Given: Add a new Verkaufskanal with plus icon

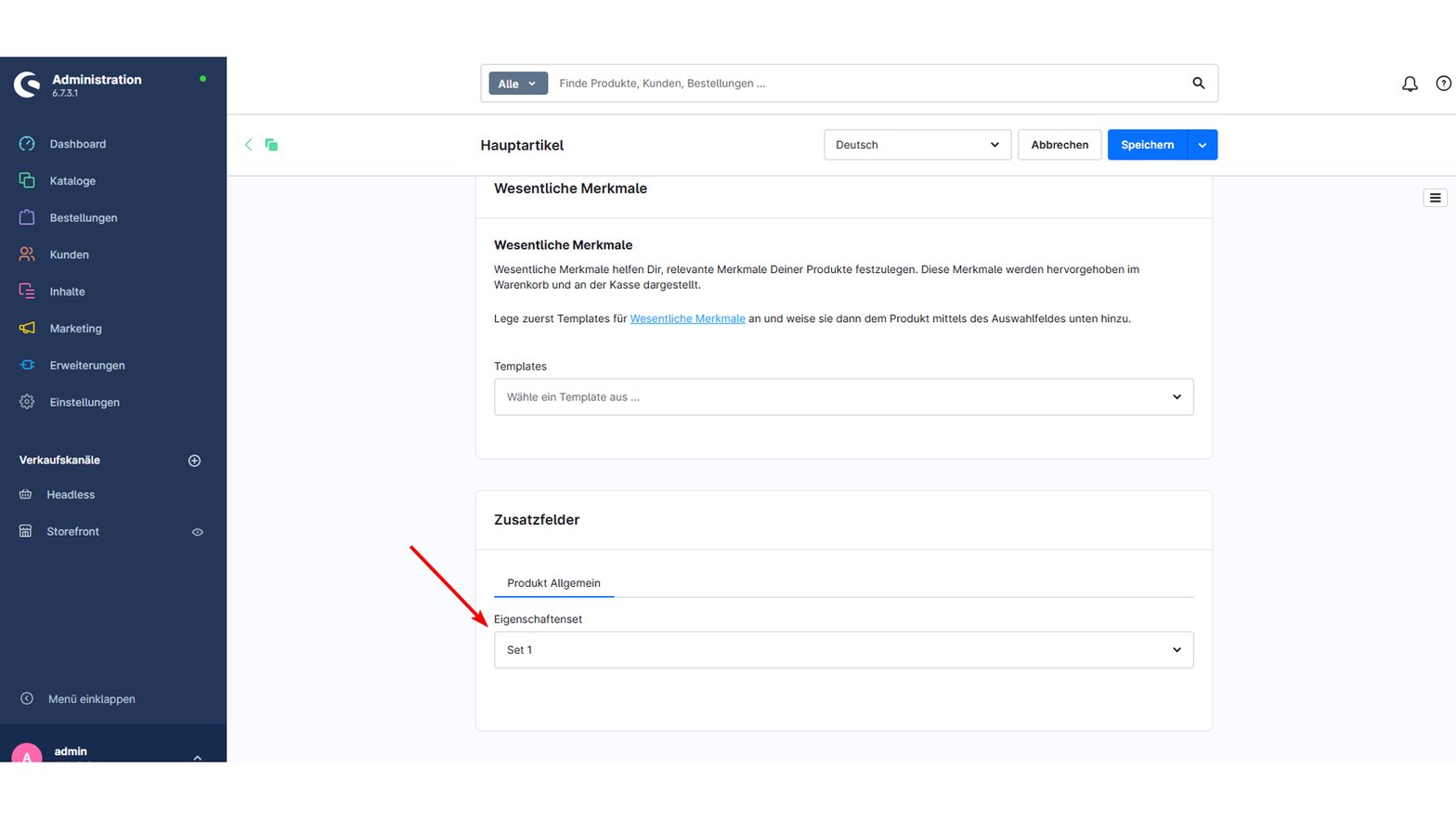Looking at the screenshot, I should coord(195,461).
